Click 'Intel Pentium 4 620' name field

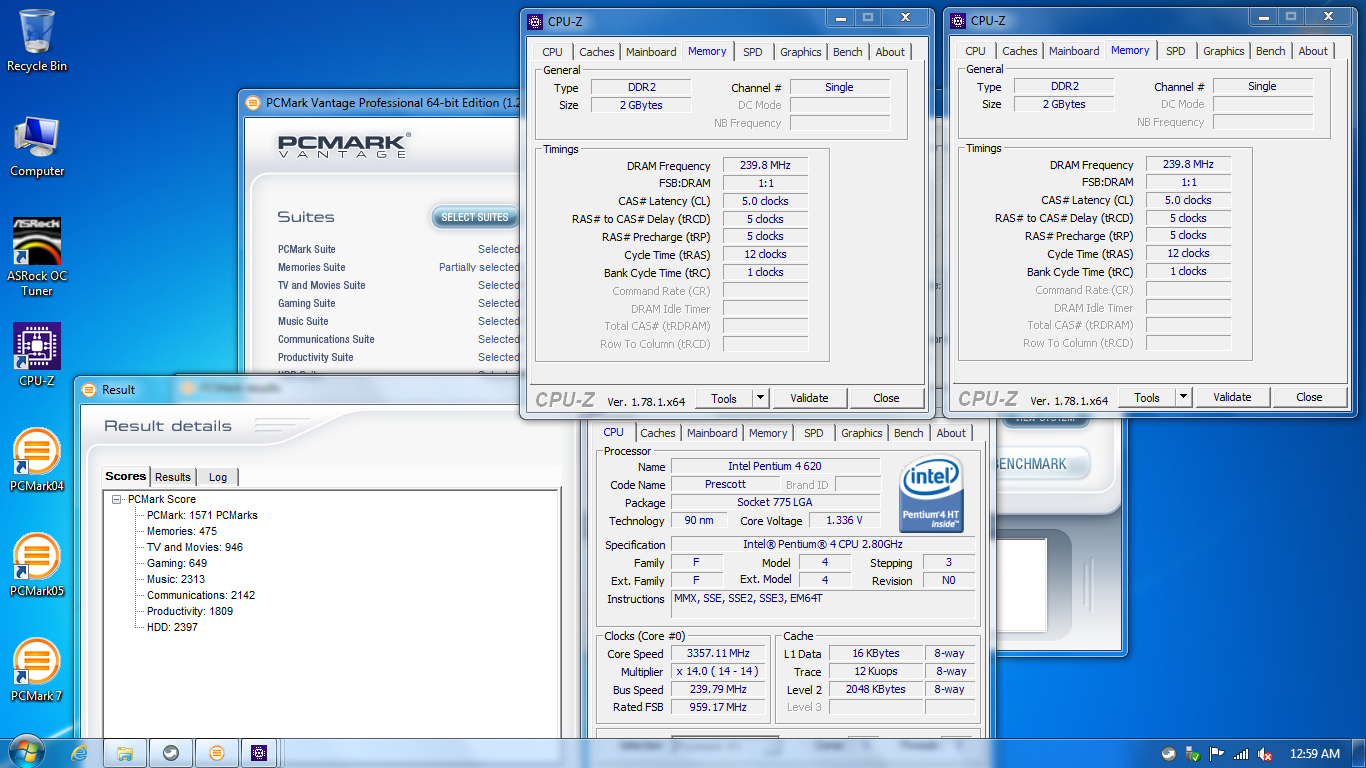pos(775,466)
